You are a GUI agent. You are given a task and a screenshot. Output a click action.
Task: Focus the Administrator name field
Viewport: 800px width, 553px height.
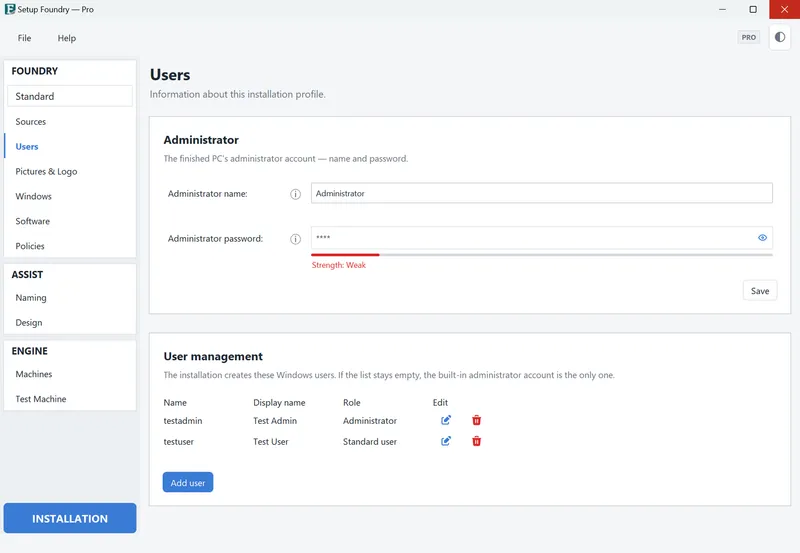pos(541,193)
